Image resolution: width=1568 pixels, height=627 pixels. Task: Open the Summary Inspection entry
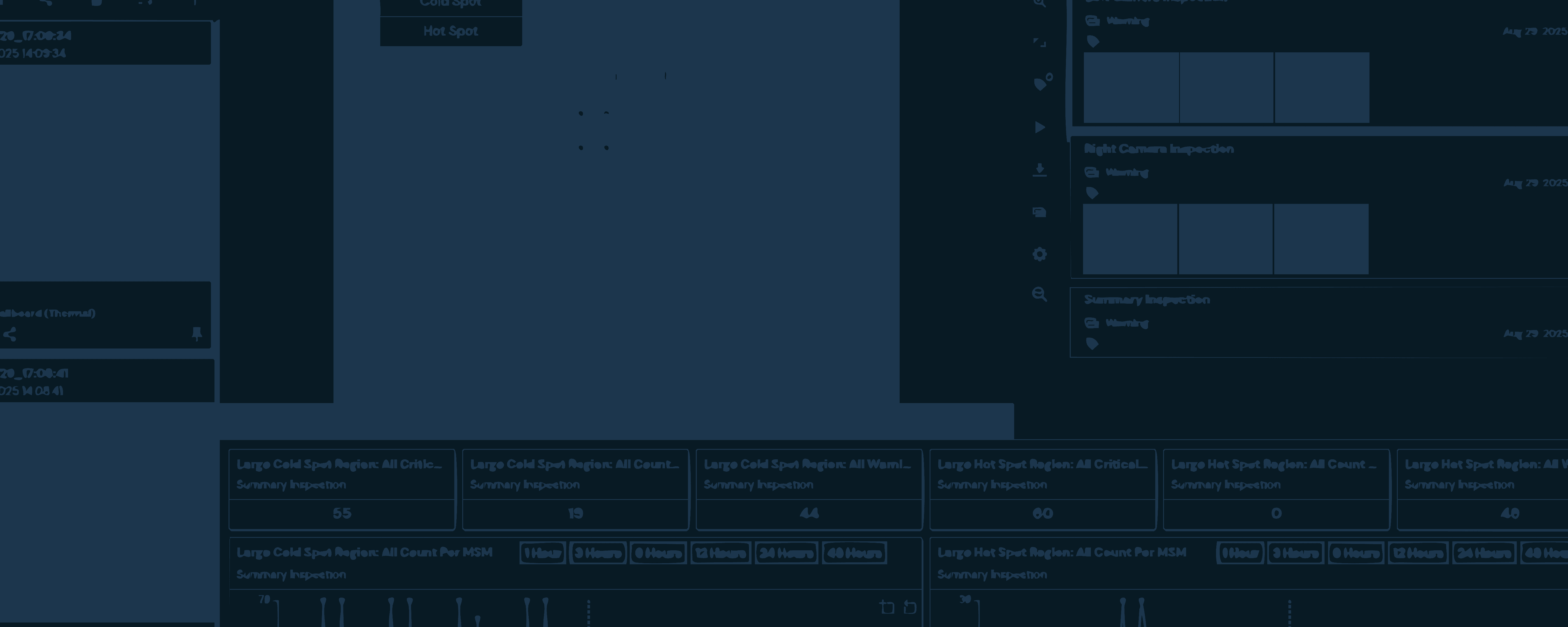point(1147,300)
